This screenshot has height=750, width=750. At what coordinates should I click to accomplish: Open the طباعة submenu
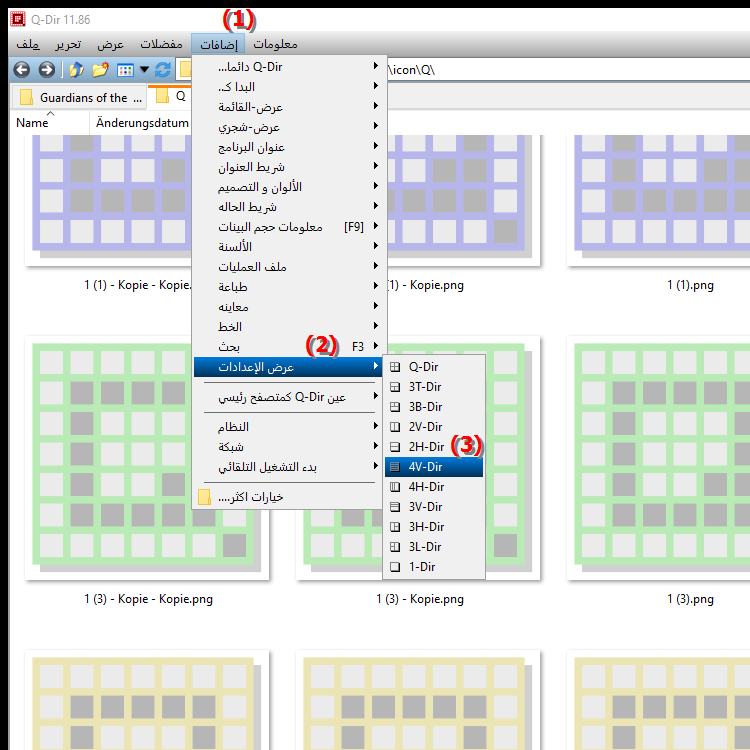288,287
